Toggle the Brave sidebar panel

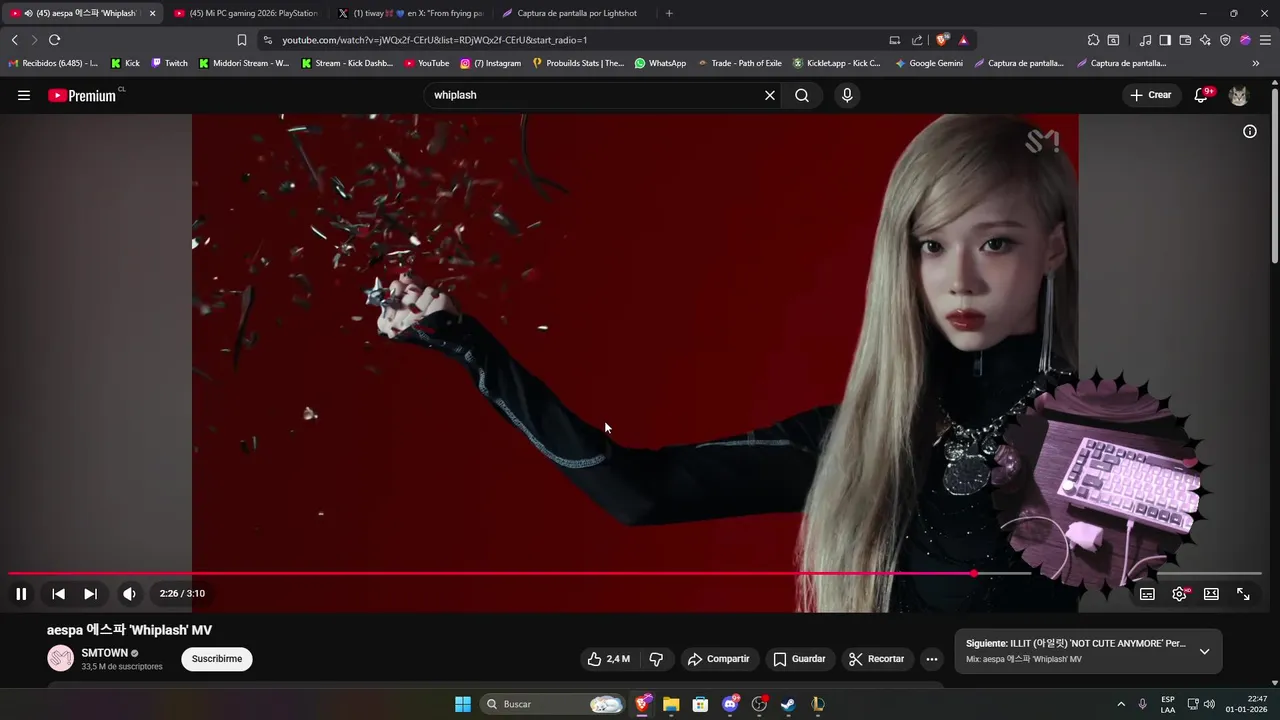[x=1165, y=40]
